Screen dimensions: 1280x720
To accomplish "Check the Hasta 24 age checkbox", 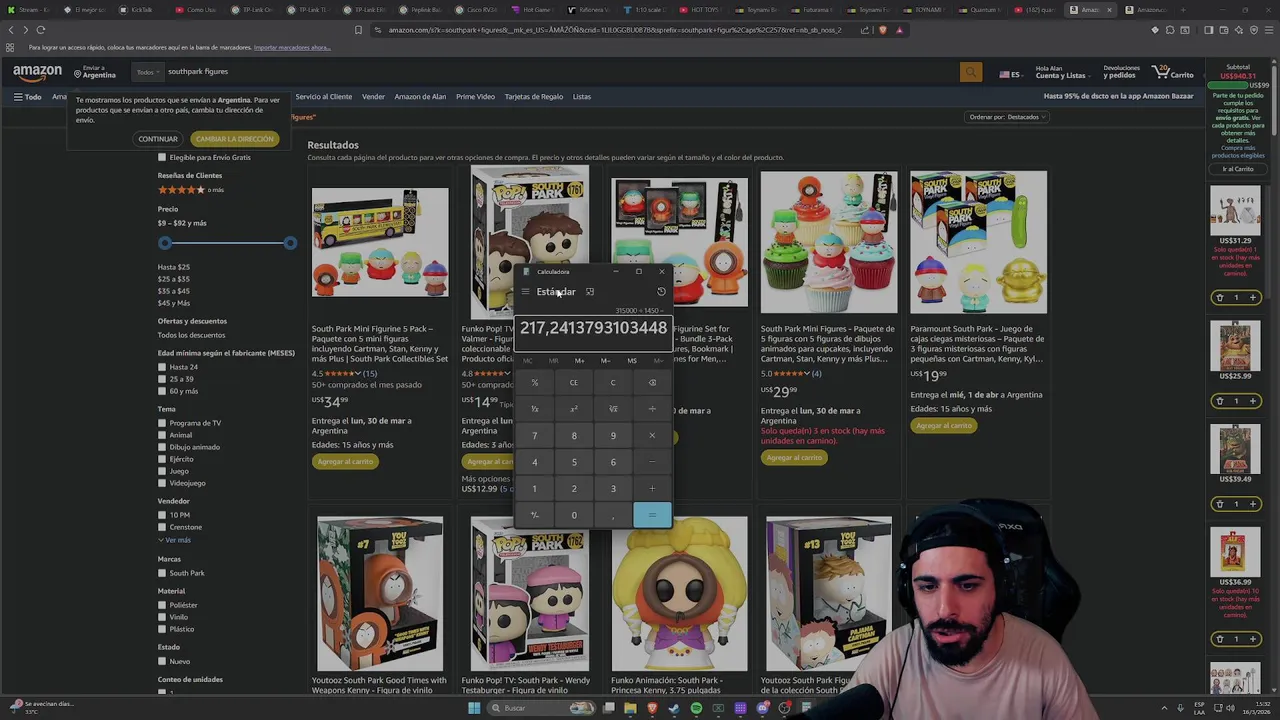I will click(x=162, y=367).
